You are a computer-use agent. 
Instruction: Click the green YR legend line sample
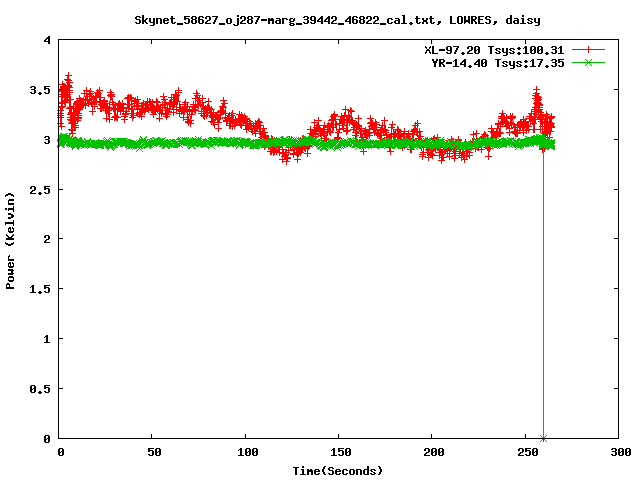[x=588, y=62]
